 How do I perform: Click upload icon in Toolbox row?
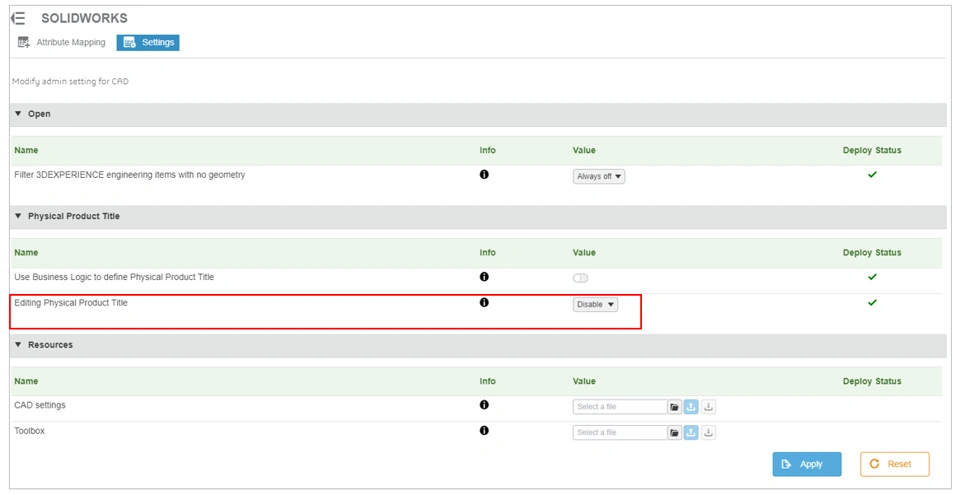pos(691,433)
